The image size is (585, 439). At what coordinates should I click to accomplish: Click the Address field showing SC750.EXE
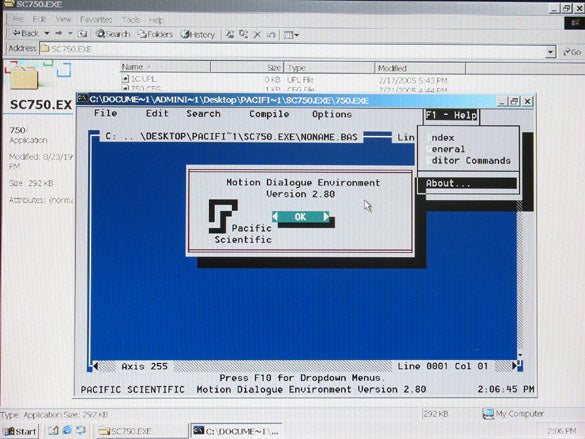[293, 49]
